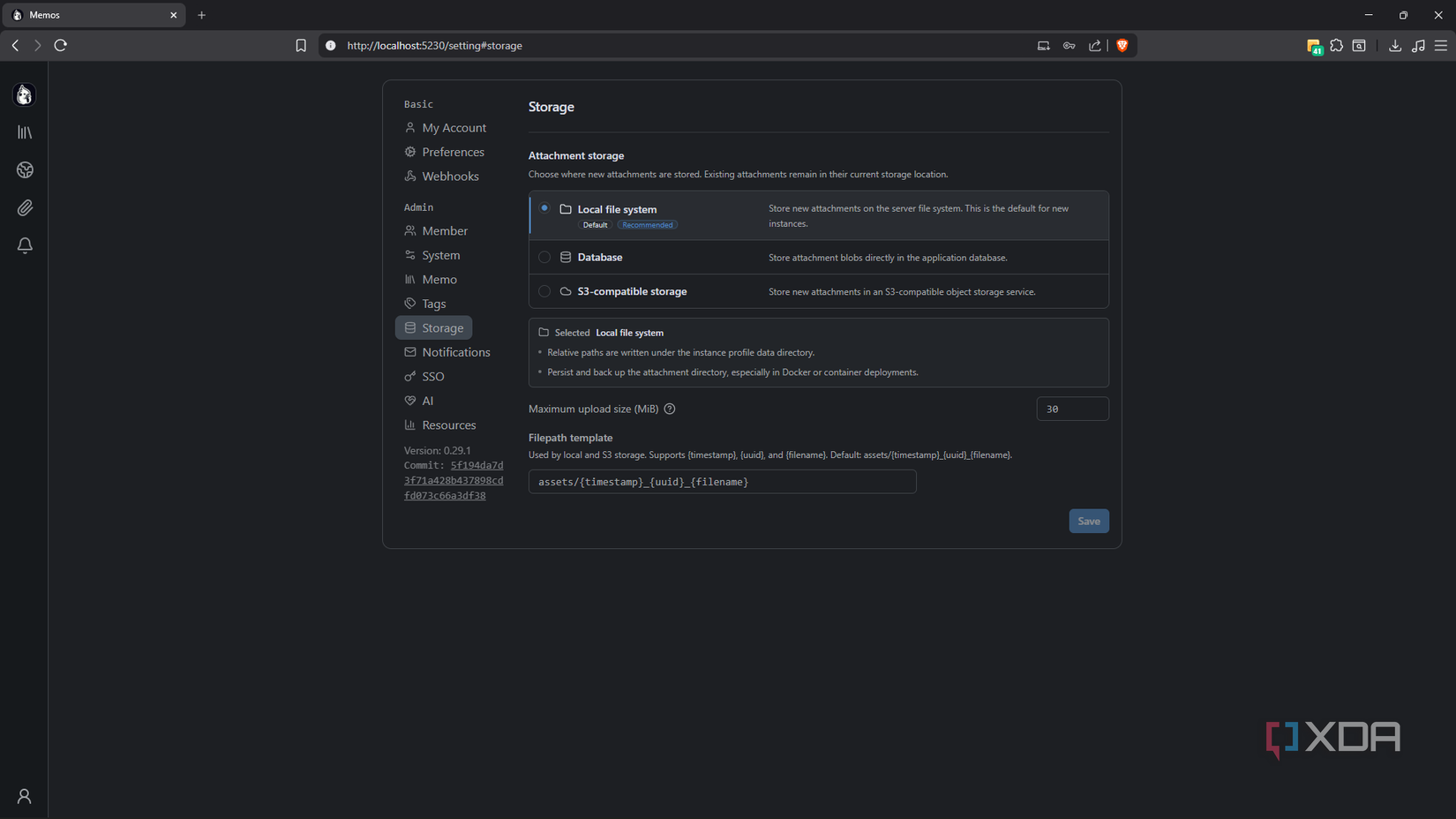Viewport: 1456px width, 819px height.
Task: Open Resources admin settings
Action: [x=440, y=425]
